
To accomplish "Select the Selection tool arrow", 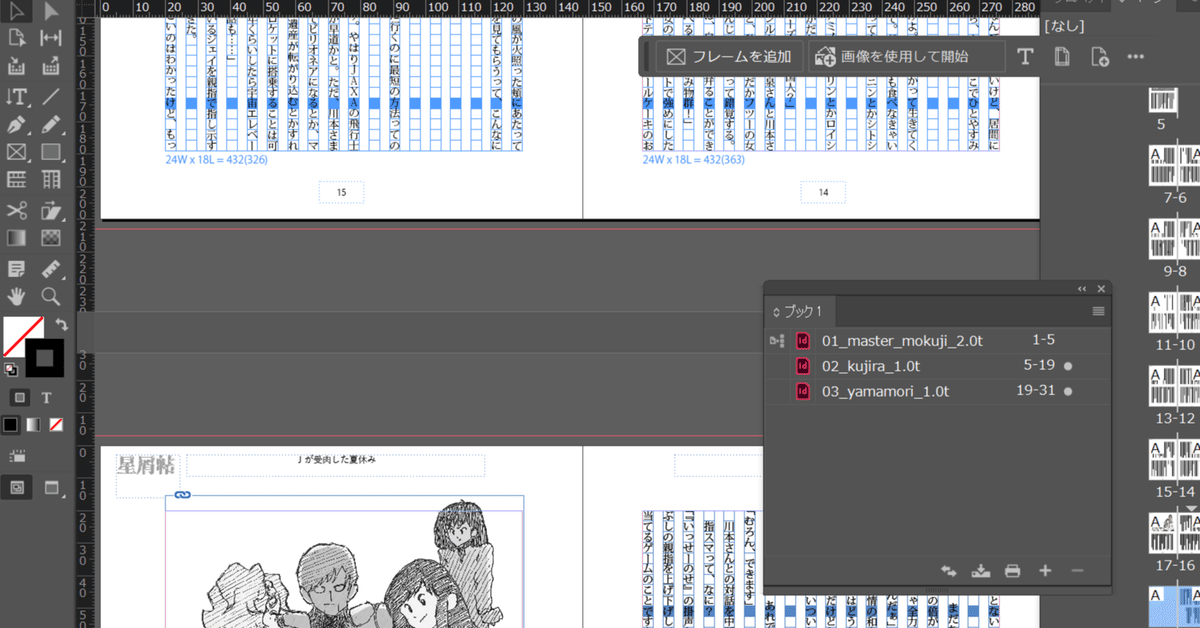I will click(x=17, y=12).
